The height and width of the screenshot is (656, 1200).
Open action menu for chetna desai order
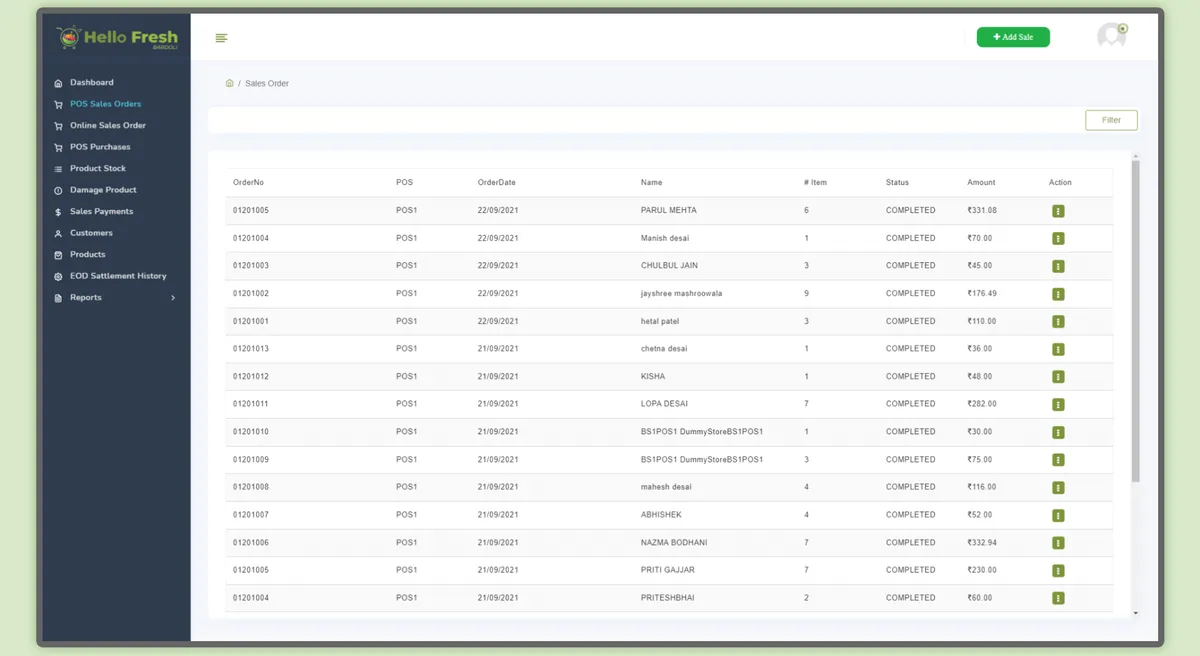1058,349
